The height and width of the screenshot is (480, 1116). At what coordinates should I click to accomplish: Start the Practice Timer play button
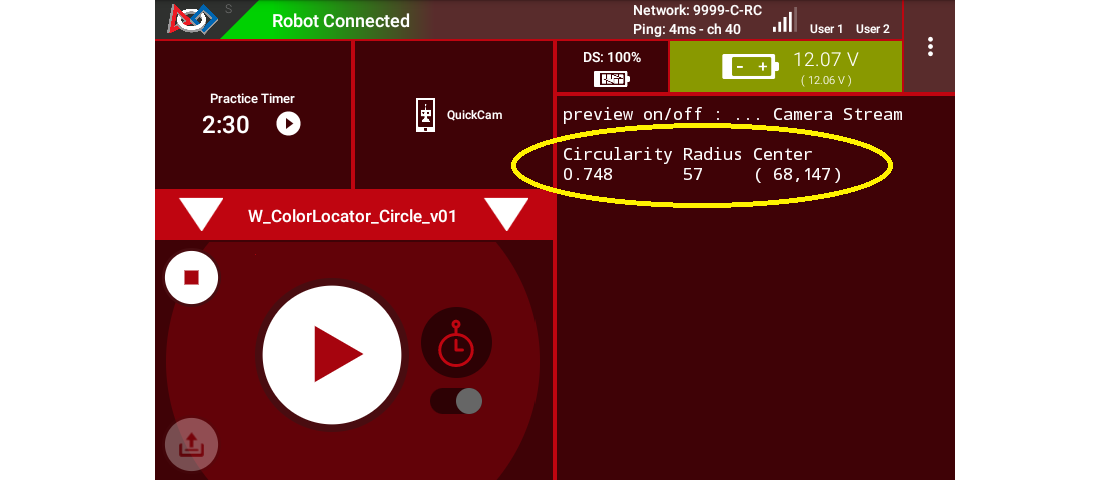(x=288, y=124)
